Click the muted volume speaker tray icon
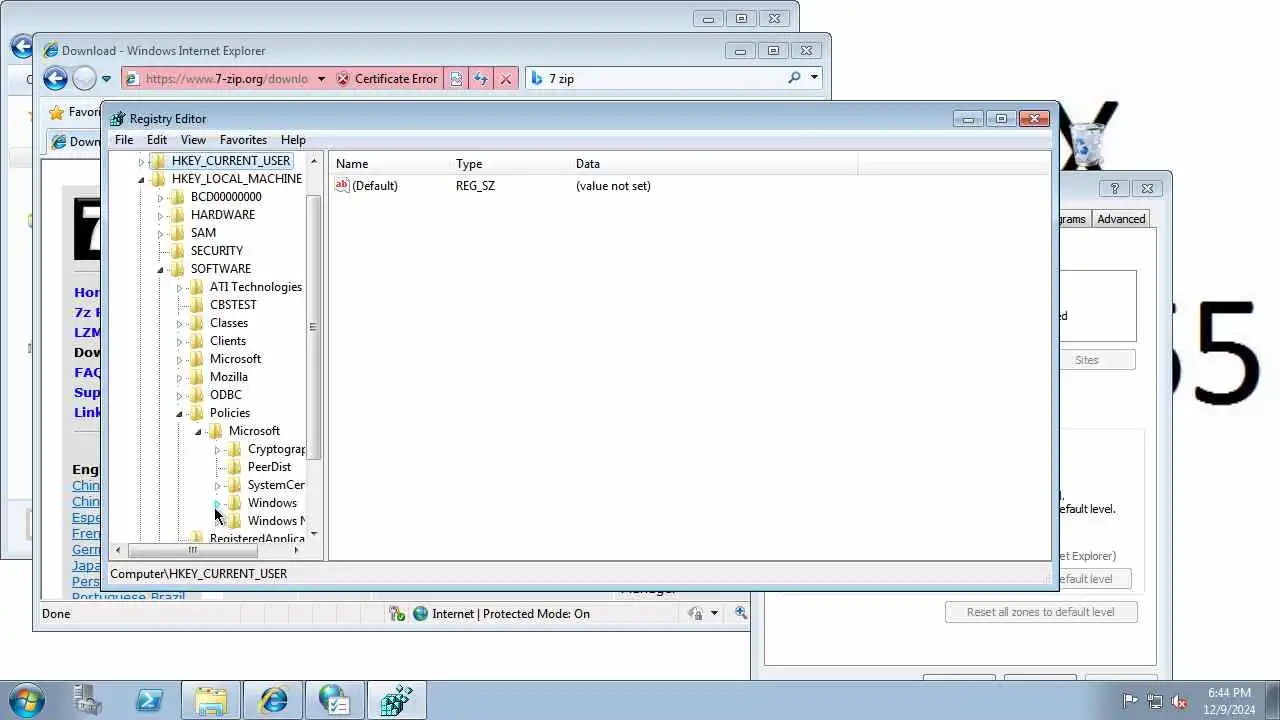 pos(1179,701)
